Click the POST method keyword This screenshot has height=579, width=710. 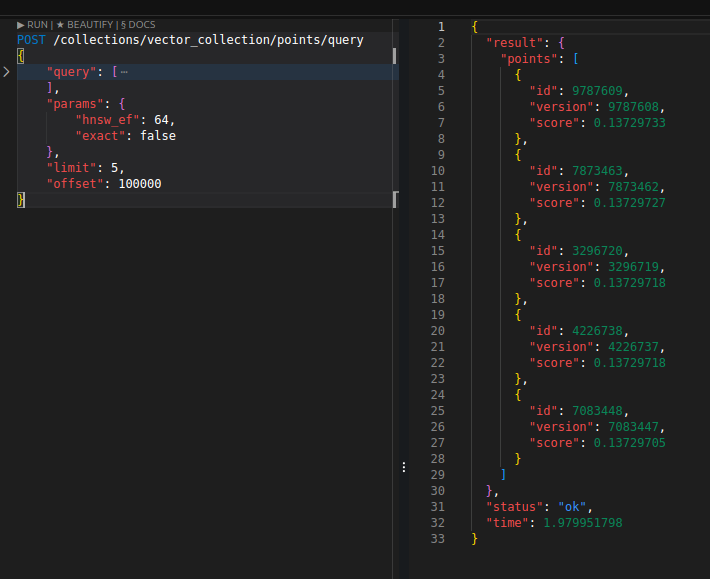[32, 40]
